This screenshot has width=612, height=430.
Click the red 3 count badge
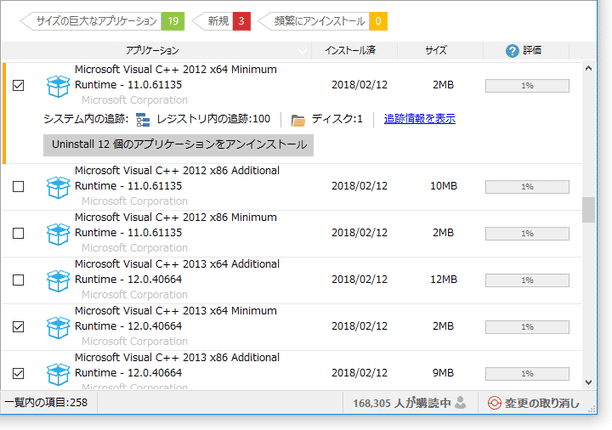(242, 21)
